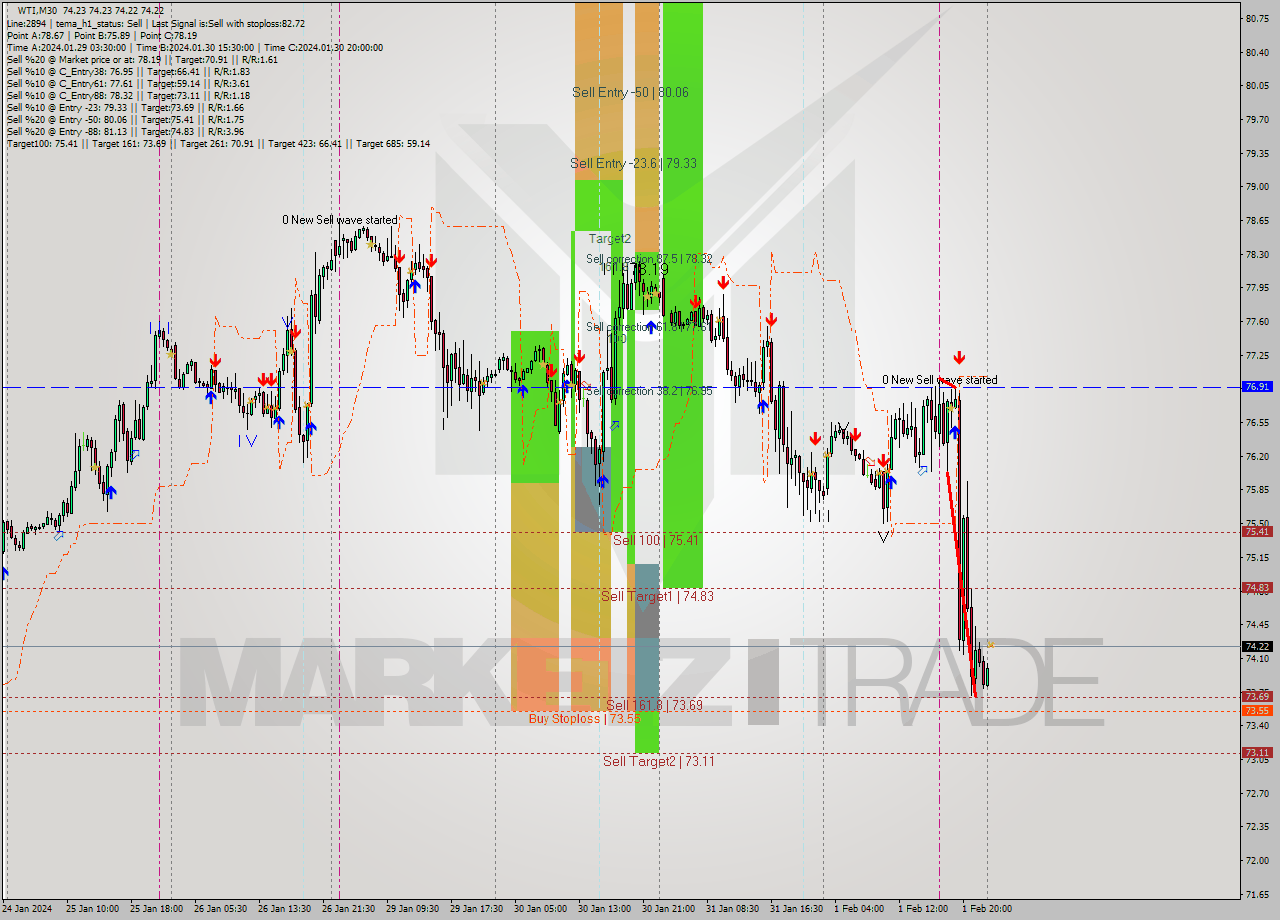Click the red 73.11 price tag on axis

1257,752
